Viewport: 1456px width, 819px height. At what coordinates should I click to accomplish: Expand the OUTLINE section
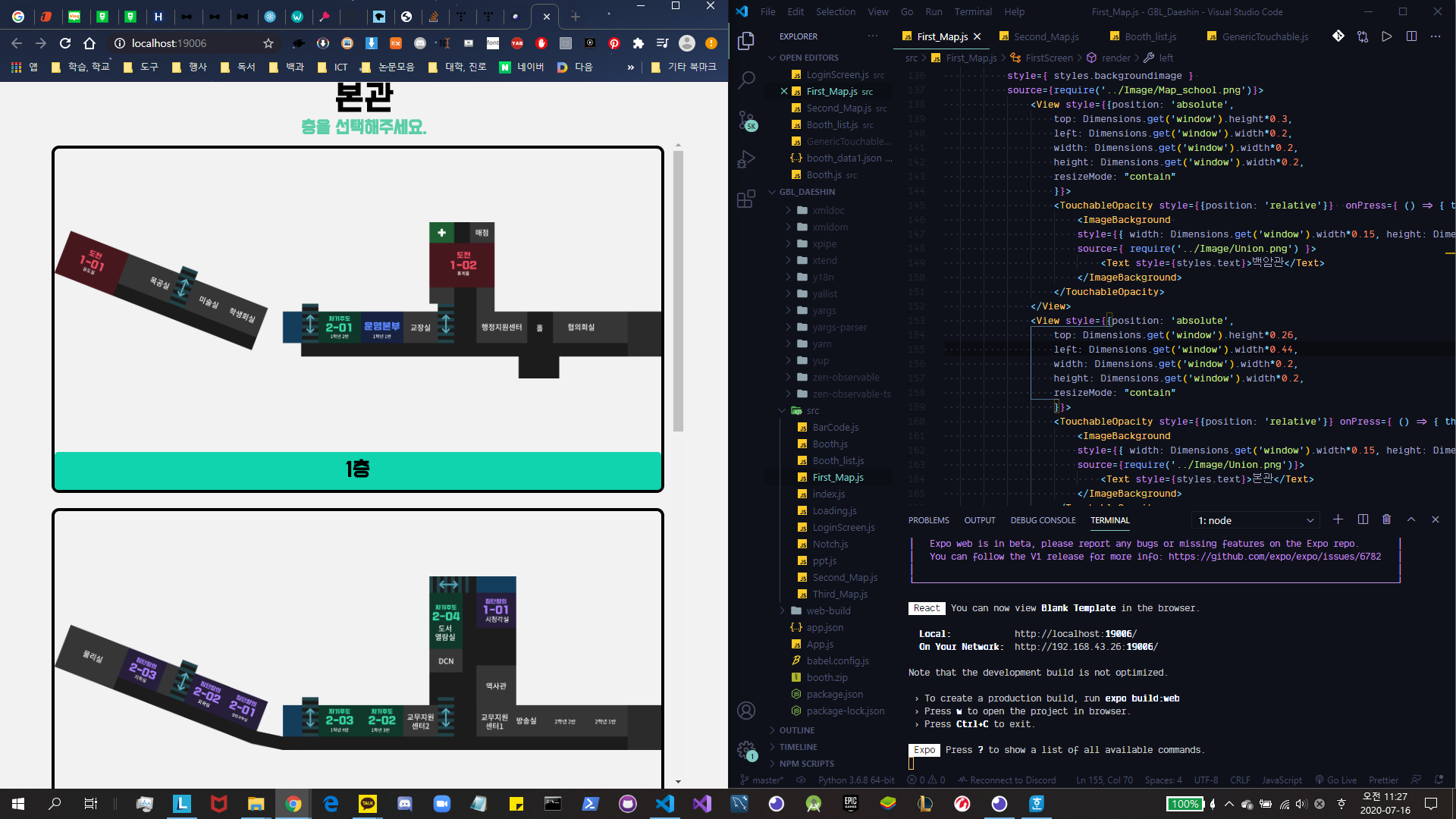click(x=796, y=730)
